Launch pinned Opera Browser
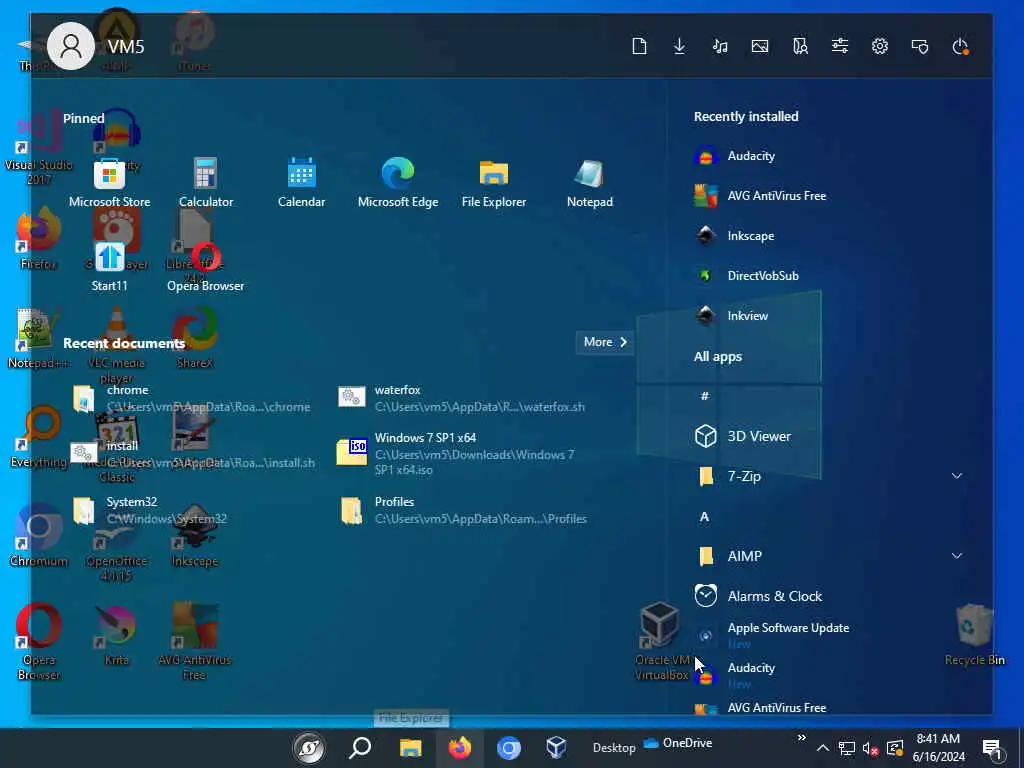Viewport: 1024px width, 768px height. tap(206, 267)
